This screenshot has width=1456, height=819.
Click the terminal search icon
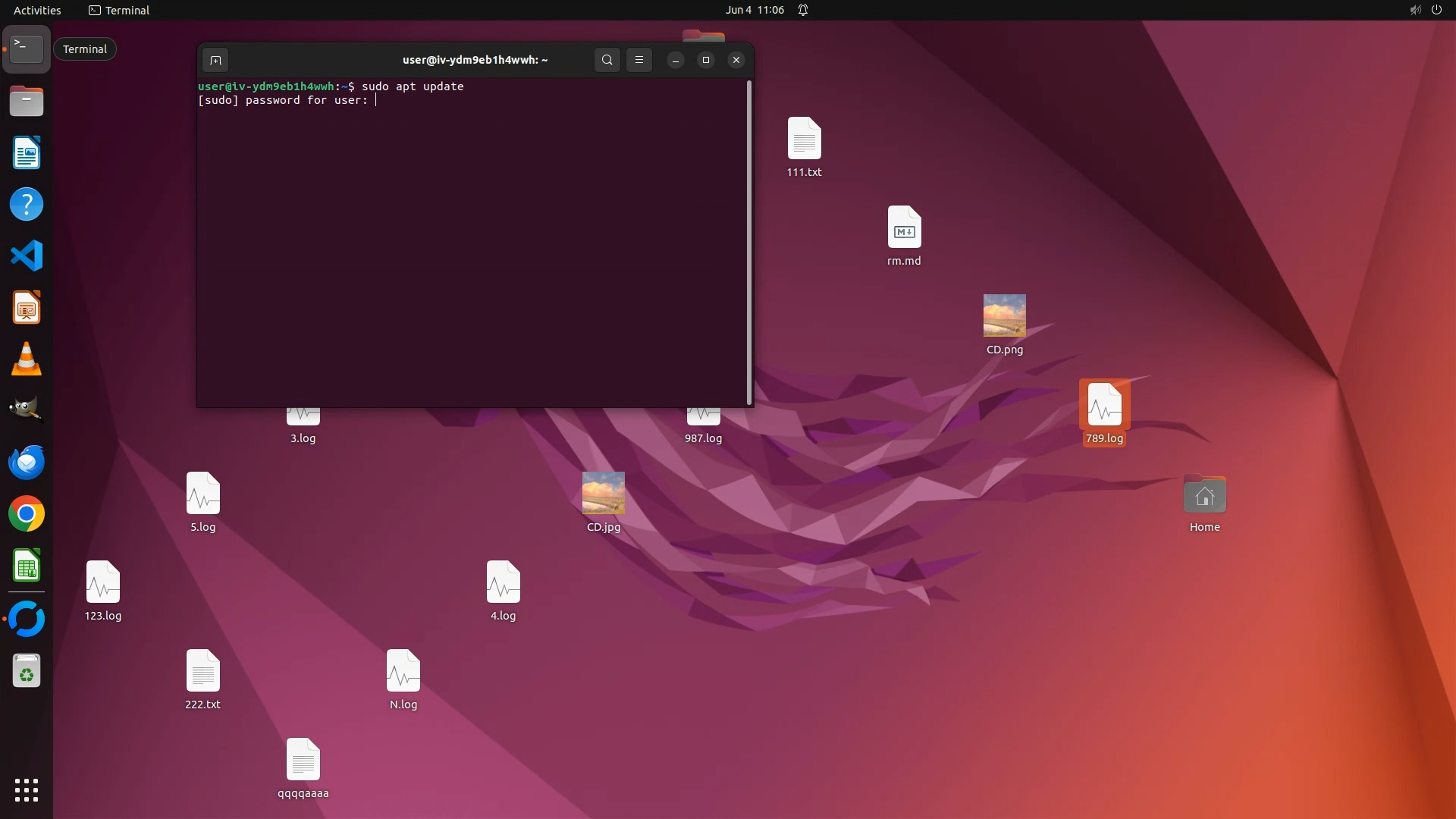607,60
